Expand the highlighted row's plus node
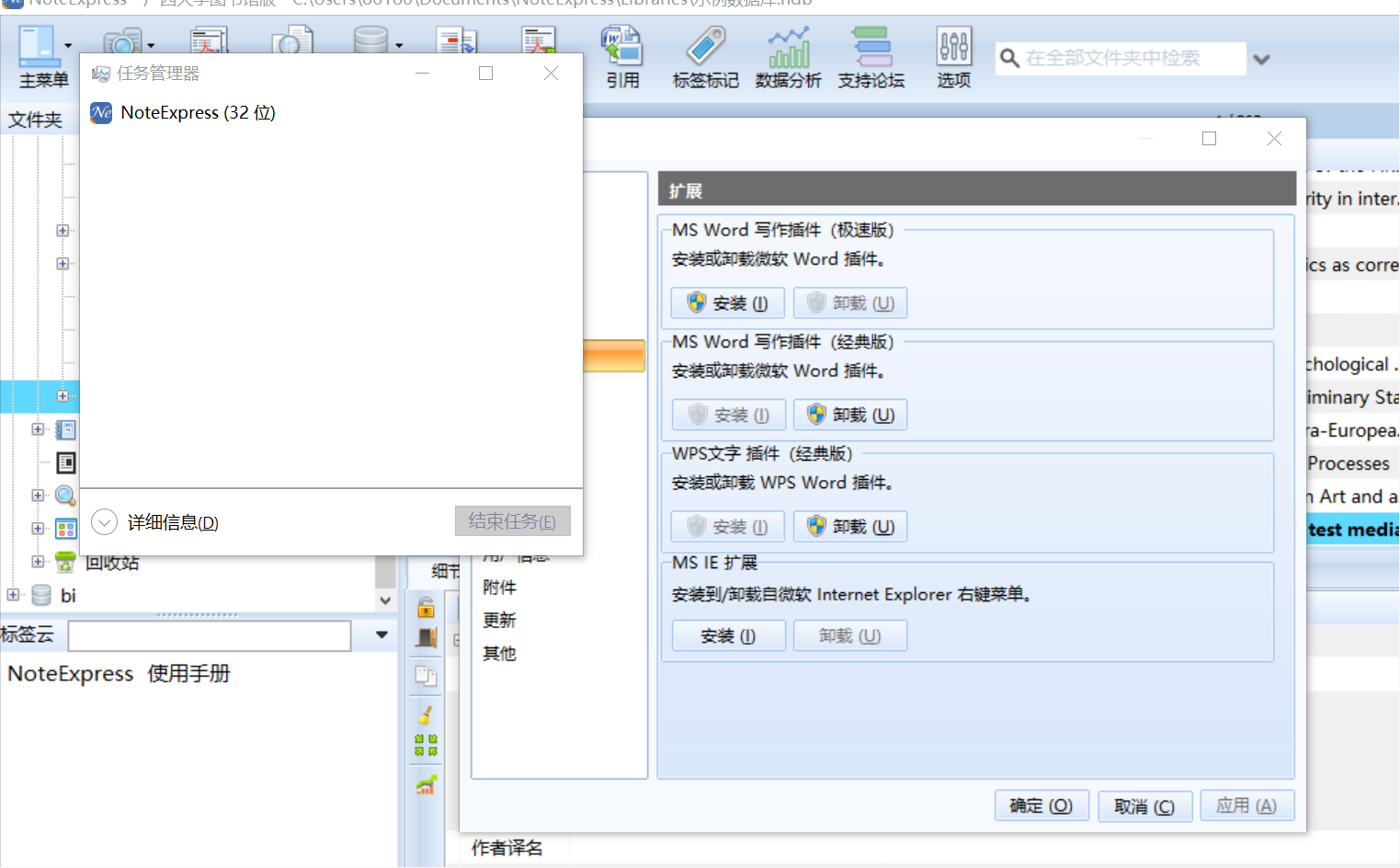This screenshot has height=868, width=1400. [x=63, y=396]
